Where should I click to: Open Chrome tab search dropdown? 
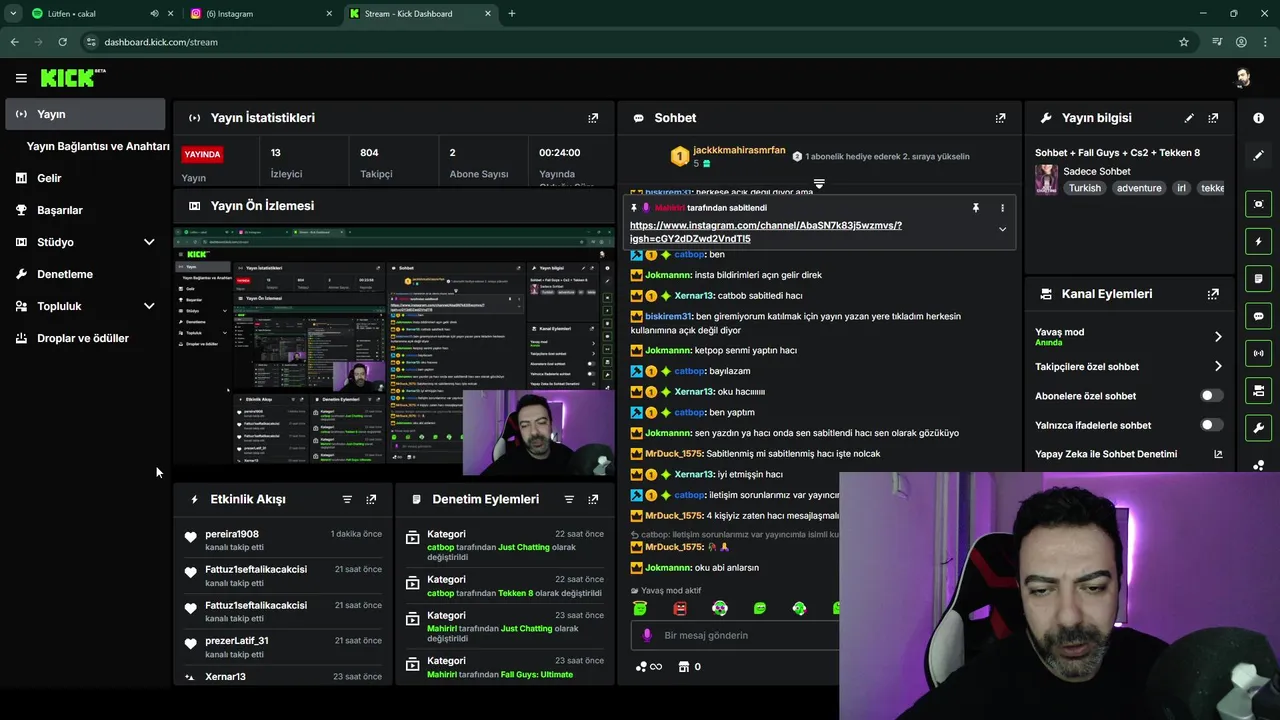(13, 13)
